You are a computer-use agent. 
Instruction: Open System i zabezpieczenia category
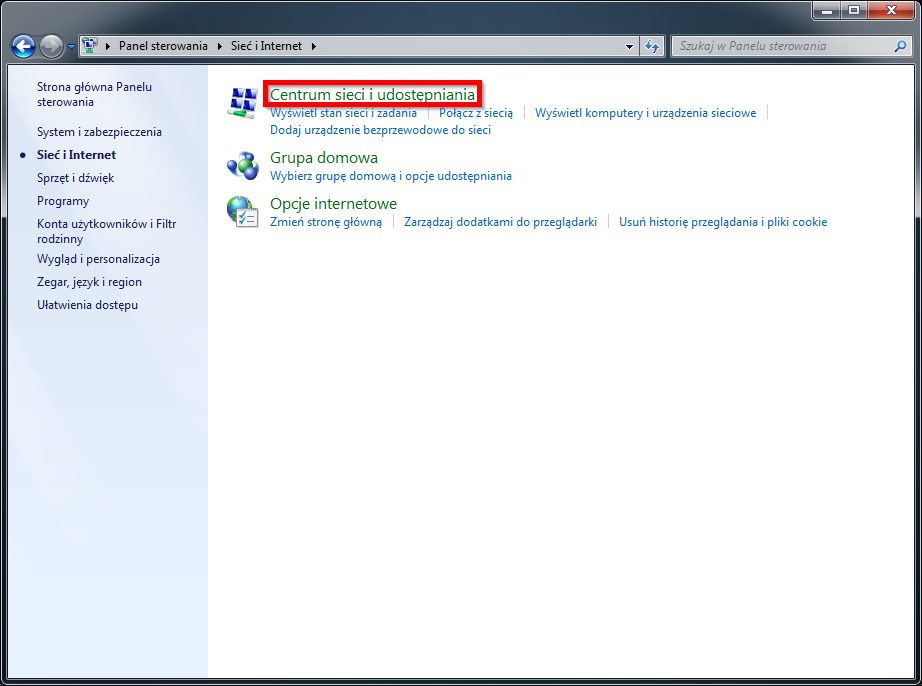[99, 132]
